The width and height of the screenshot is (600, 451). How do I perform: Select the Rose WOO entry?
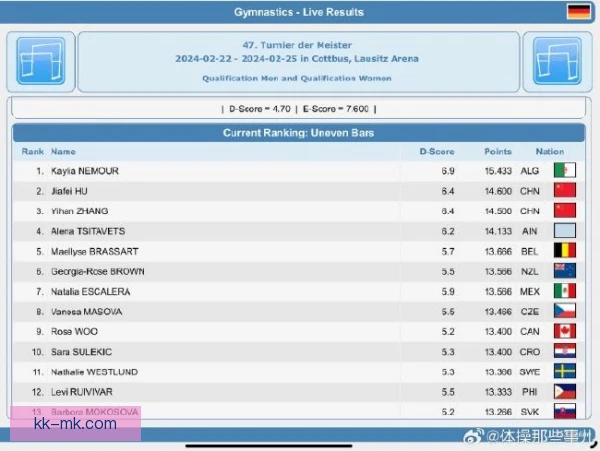click(x=74, y=332)
